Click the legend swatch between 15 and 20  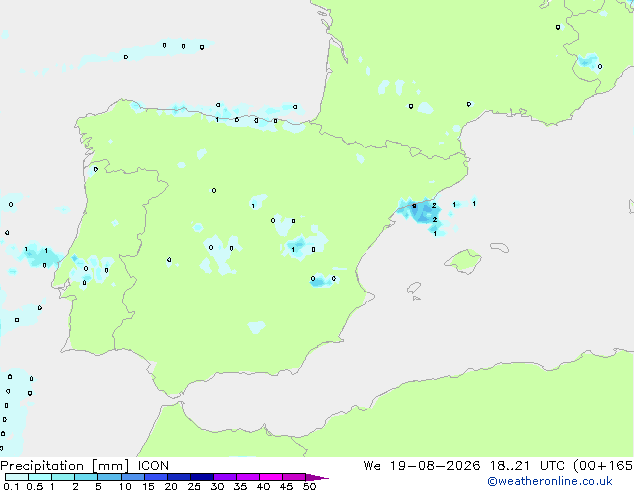point(156,477)
